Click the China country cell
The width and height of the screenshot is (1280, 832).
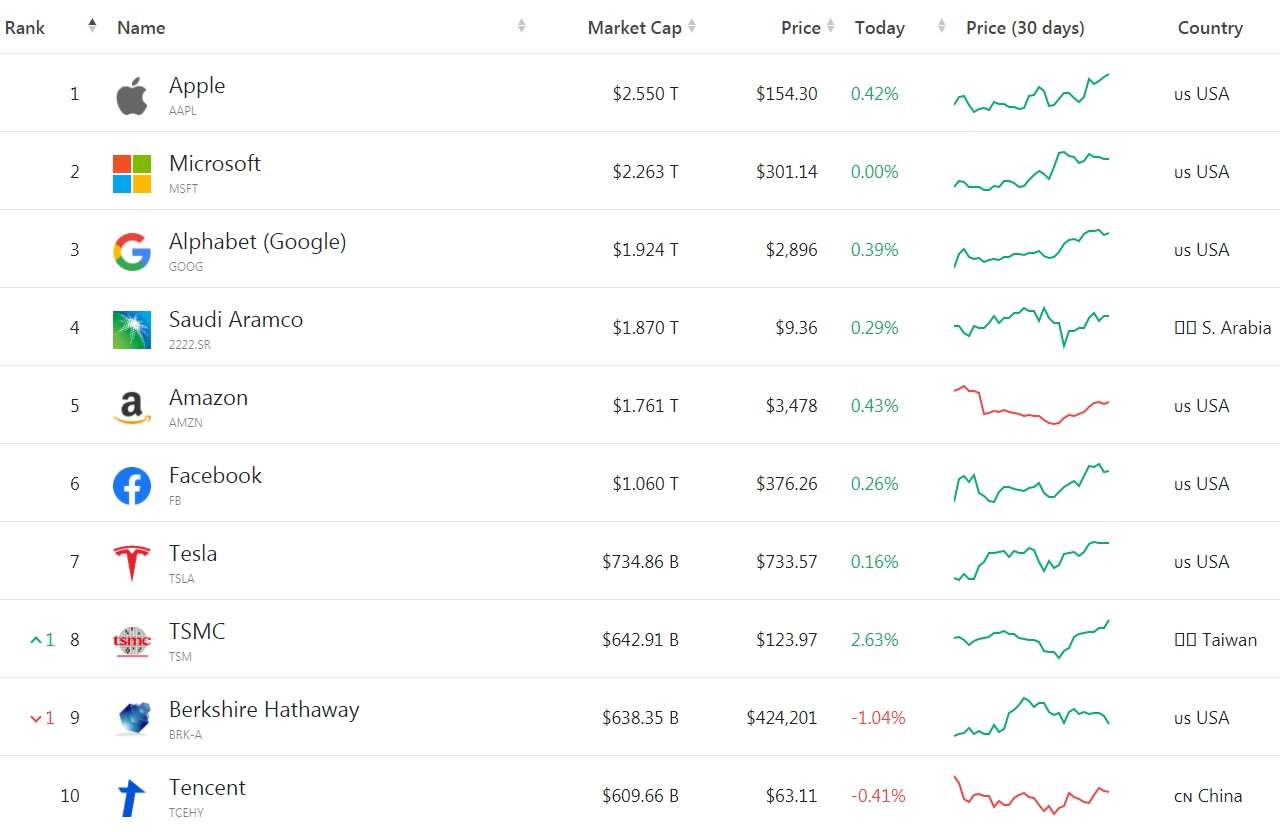click(x=1208, y=796)
